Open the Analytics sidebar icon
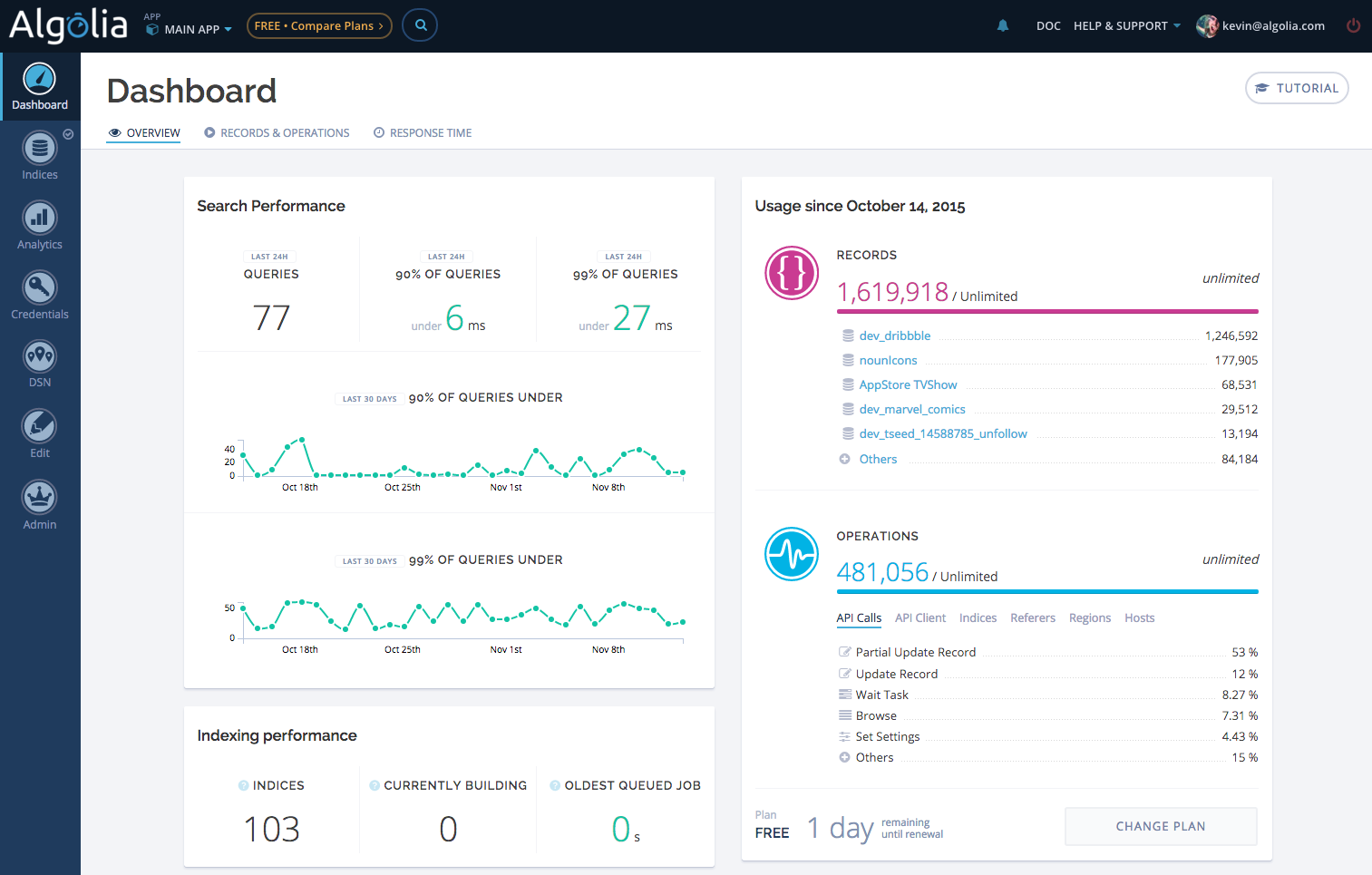Viewport: 1372px width, 875px height. pyautogui.click(x=39, y=218)
